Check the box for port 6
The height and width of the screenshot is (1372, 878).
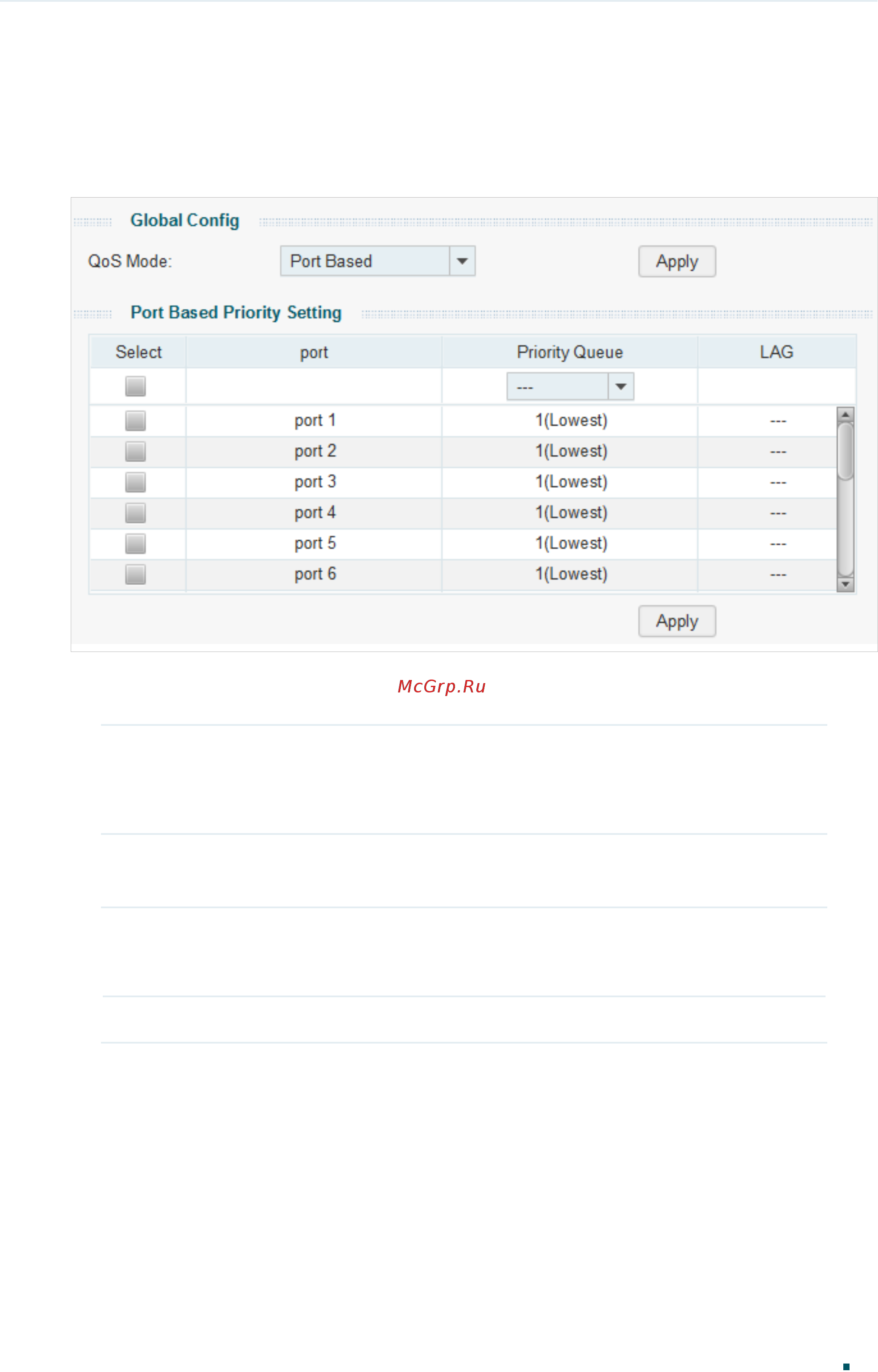coord(136,574)
